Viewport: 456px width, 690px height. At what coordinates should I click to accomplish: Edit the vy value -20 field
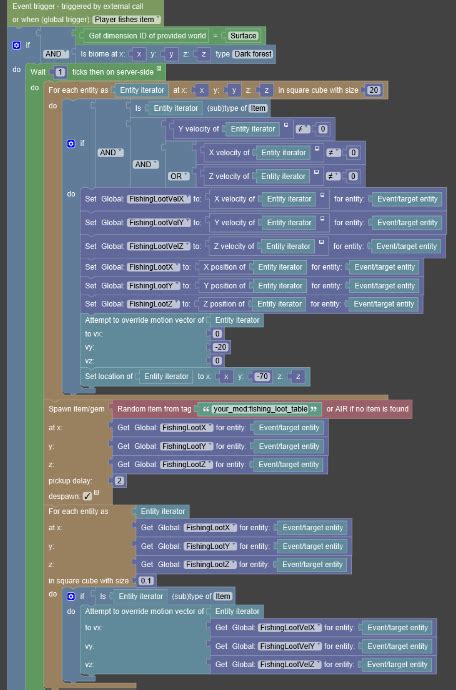point(221,347)
